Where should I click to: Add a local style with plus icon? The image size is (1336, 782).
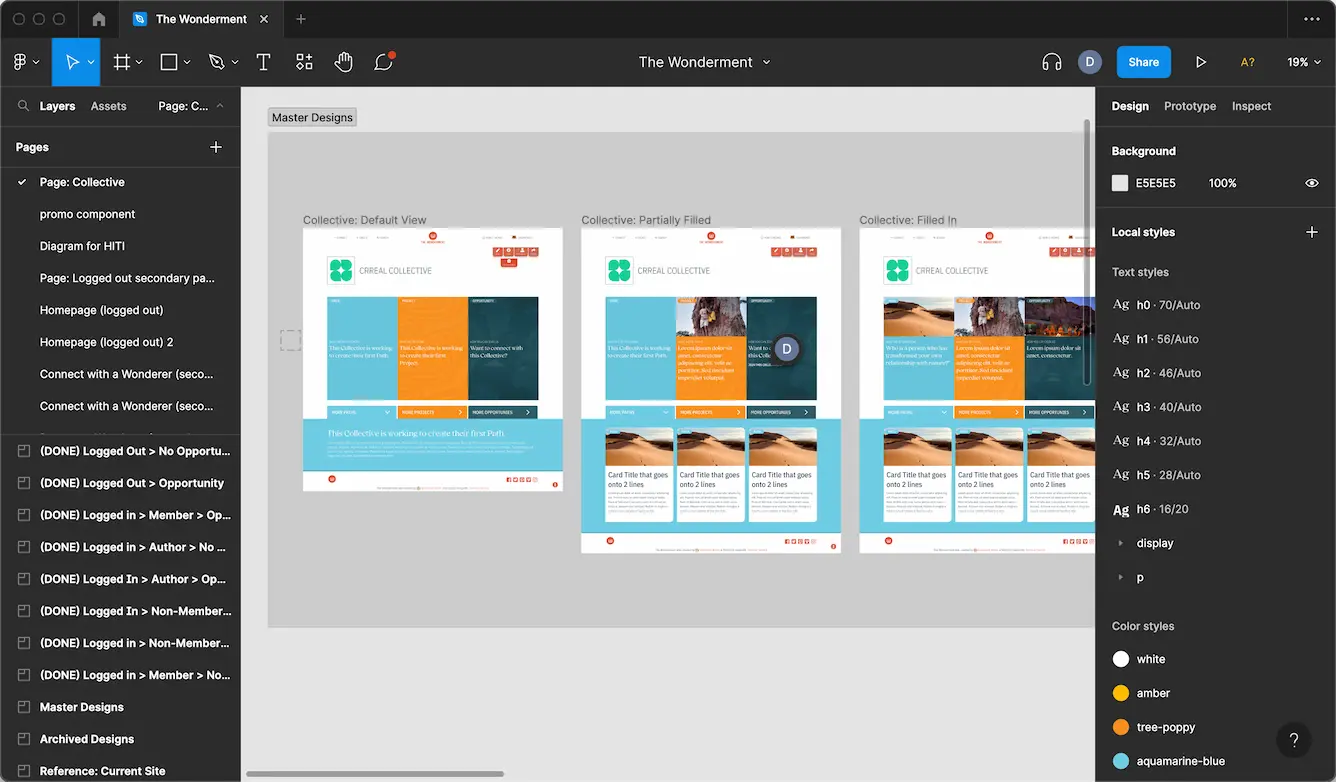coord(1312,232)
